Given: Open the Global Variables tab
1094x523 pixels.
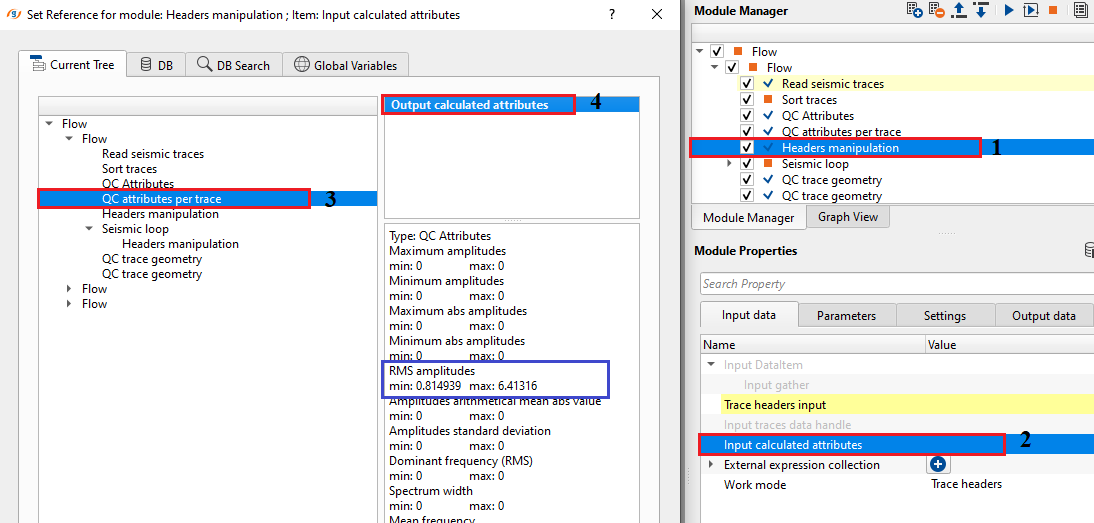Looking at the screenshot, I should point(345,65).
